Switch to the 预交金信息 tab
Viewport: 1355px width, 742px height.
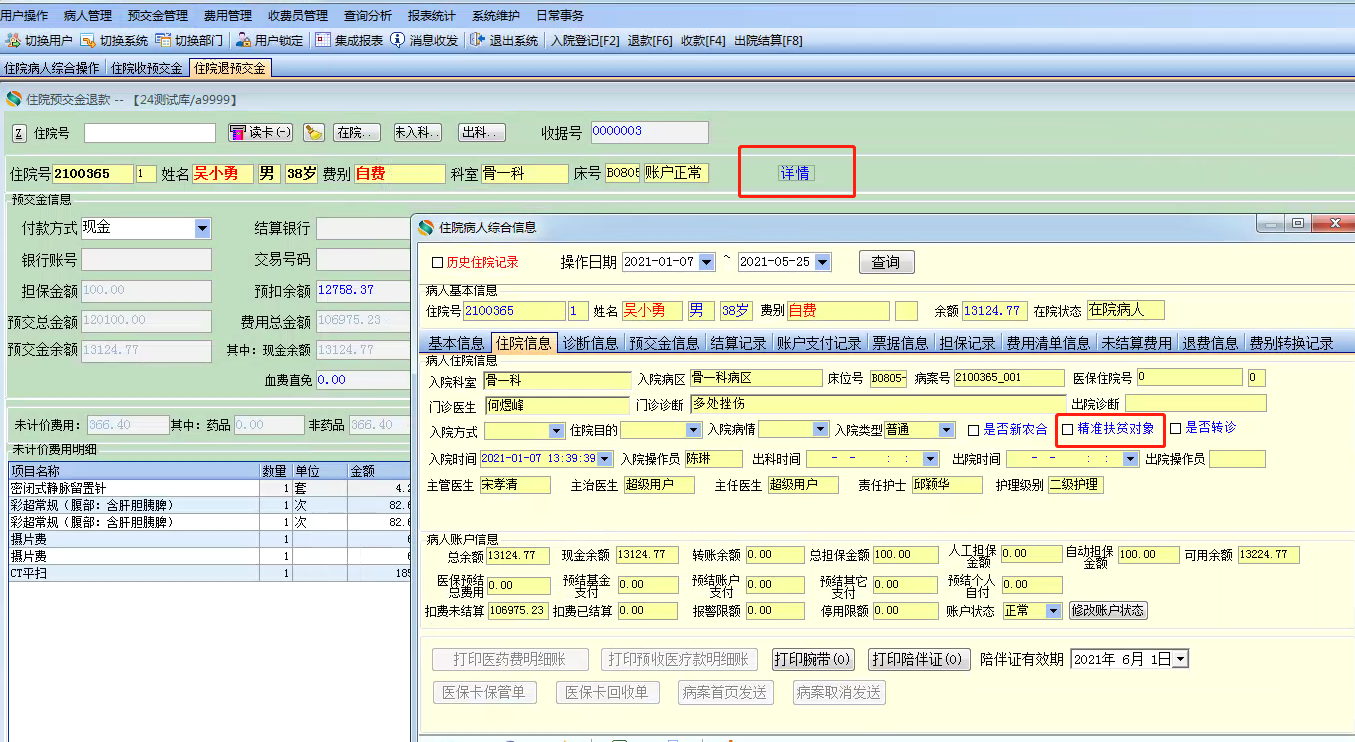point(664,343)
